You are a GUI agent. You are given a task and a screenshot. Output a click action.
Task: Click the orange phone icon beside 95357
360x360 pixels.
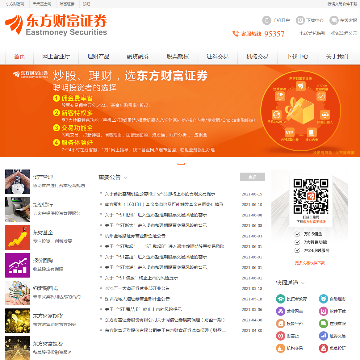236,34
